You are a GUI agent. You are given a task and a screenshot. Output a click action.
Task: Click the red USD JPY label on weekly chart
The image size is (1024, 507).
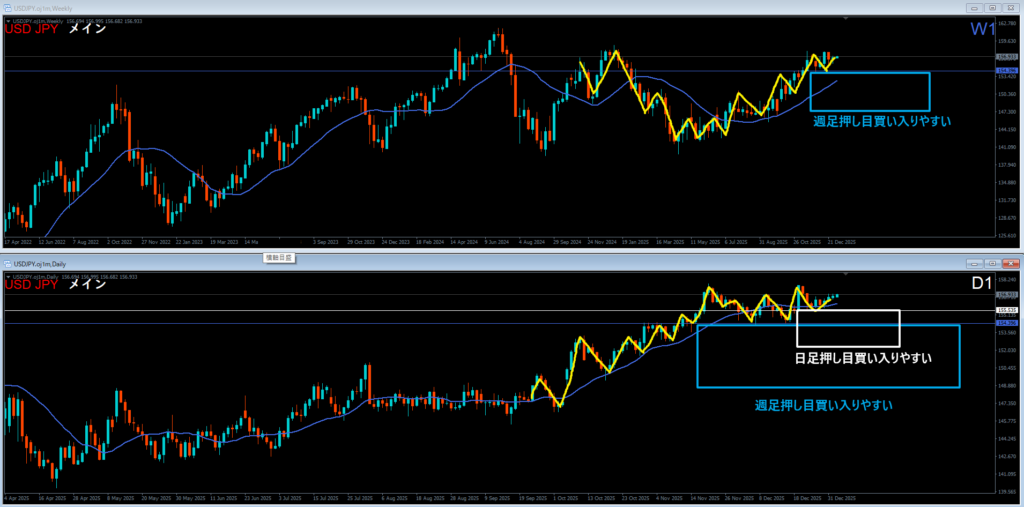(32, 29)
